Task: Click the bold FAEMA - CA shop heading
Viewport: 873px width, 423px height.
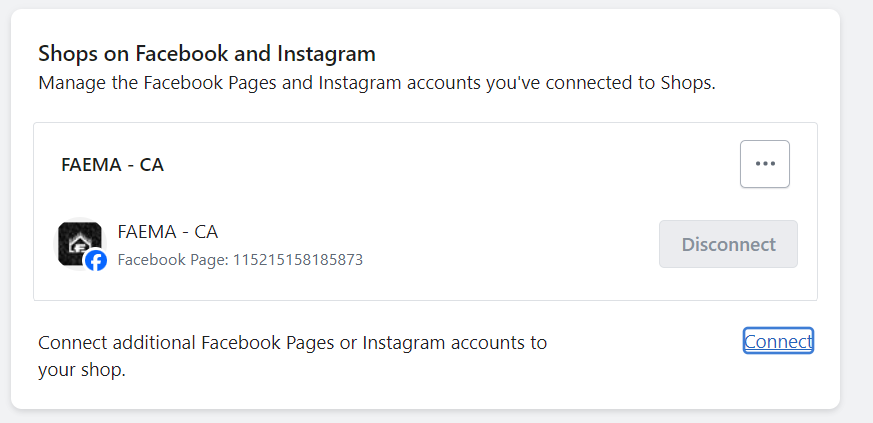Action: coord(112,165)
